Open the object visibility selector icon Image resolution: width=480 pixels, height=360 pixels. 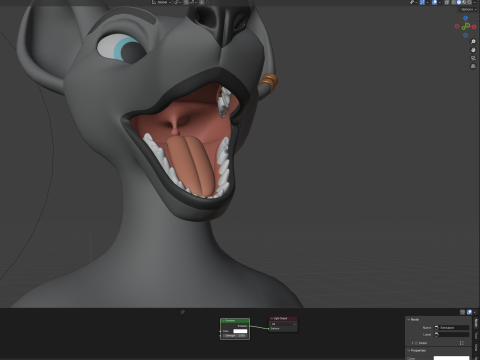coord(412,2)
